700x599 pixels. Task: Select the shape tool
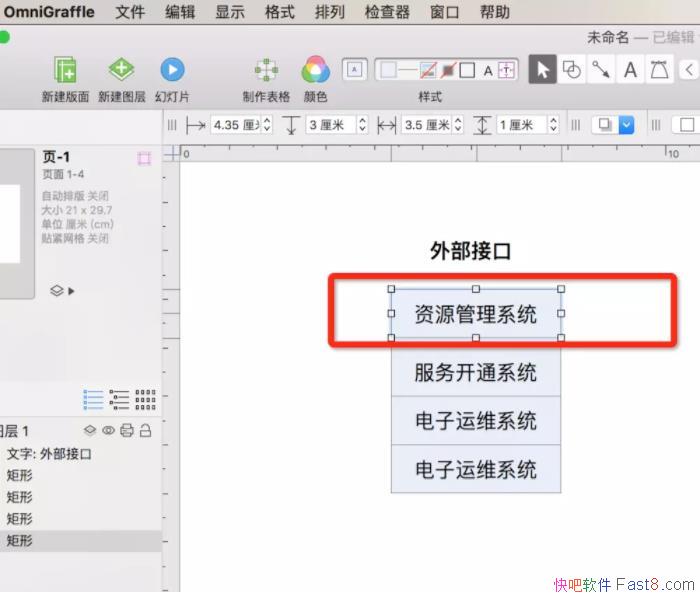pyautogui.click(x=572, y=70)
